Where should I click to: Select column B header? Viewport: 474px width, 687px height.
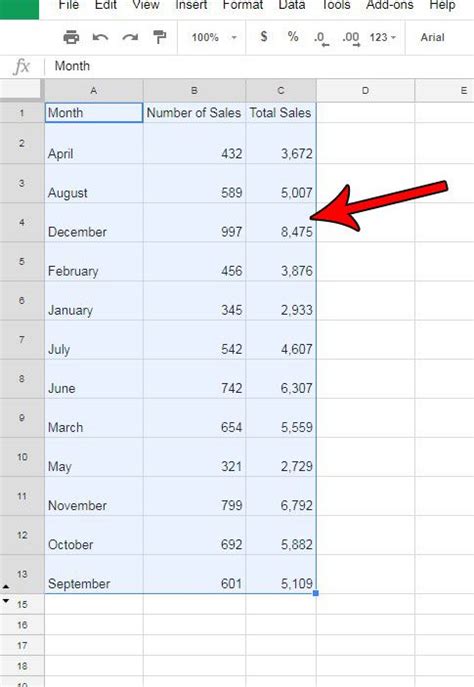coord(194,91)
